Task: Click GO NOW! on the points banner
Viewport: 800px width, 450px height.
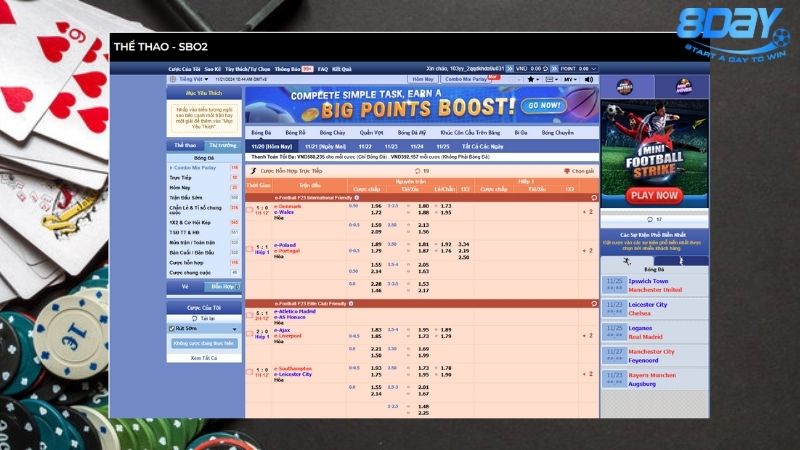Action: (544, 106)
